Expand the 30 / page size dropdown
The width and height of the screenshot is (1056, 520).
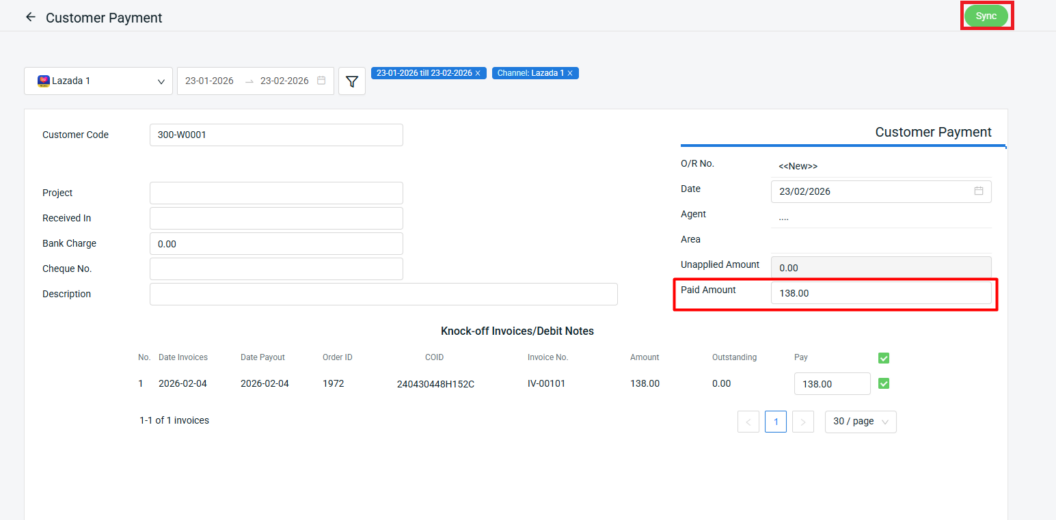[x=860, y=422]
